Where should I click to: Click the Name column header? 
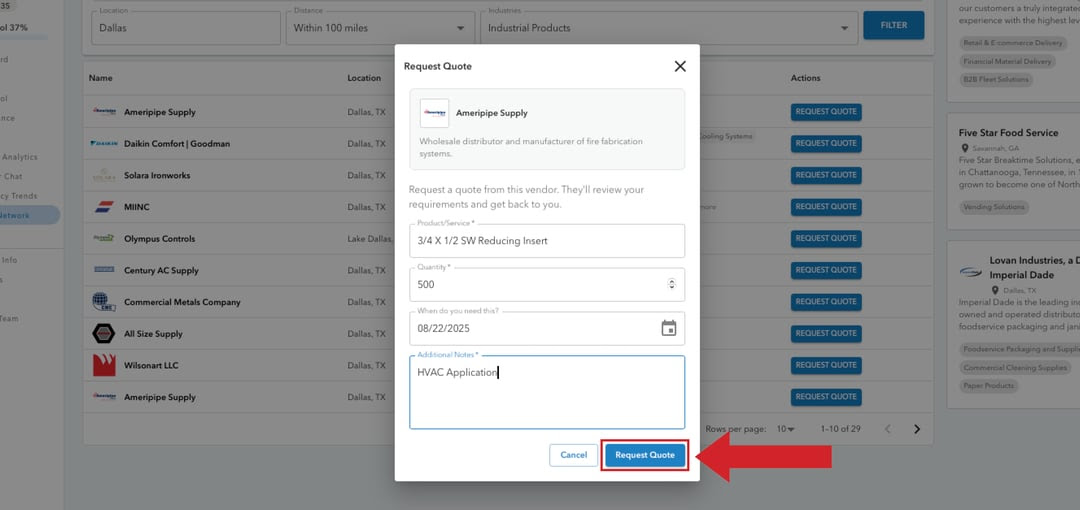coord(101,78)
